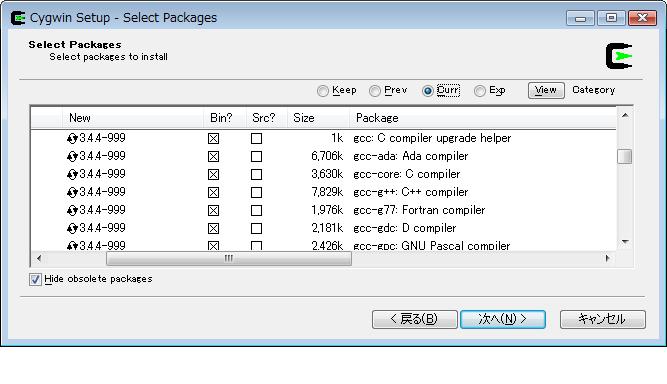Click the Cygwin icon in the title bar
Viewport: 667px width, 384px height.
click(18, 18)
